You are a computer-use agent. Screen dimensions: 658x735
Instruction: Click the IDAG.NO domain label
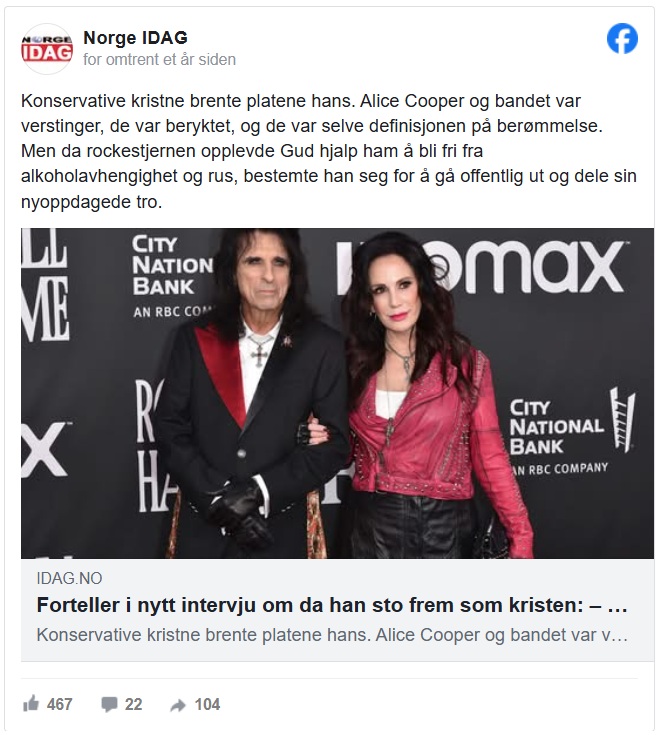(70, 578)
